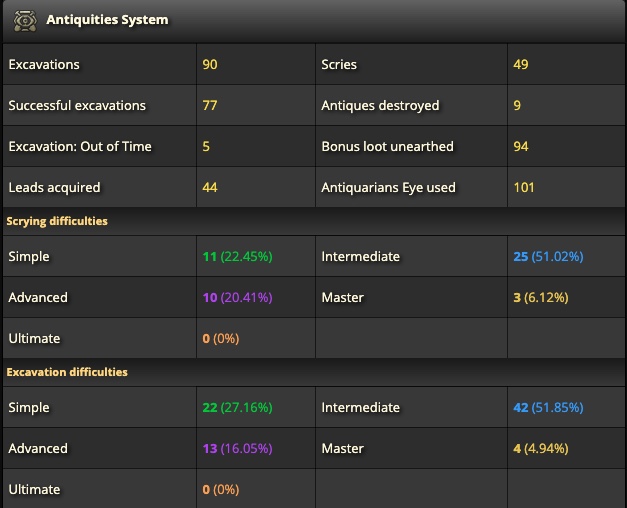Screen dimensions: 627x508
Task: Click the Scrying difficulties section heading
Action: tap(57, 221)
